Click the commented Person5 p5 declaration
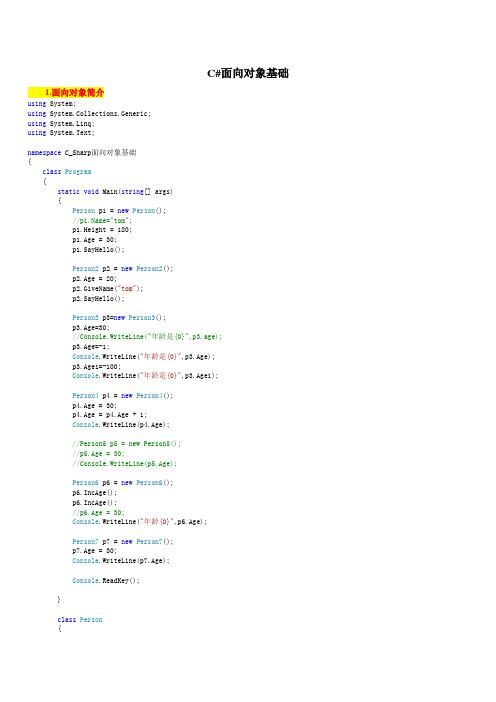Image resolution: width=496 pixels, height=702 pixels. click(127, 444)
